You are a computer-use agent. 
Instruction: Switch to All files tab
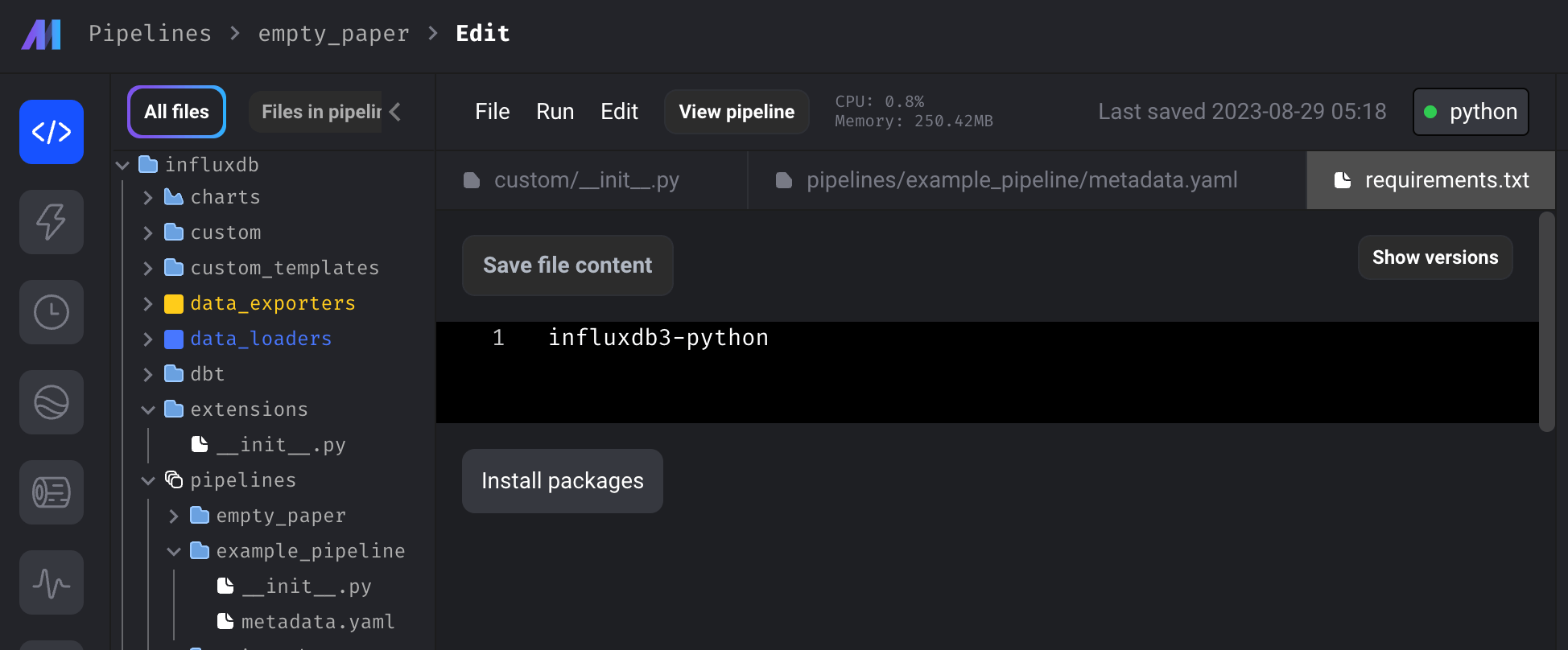coord(176,112)
